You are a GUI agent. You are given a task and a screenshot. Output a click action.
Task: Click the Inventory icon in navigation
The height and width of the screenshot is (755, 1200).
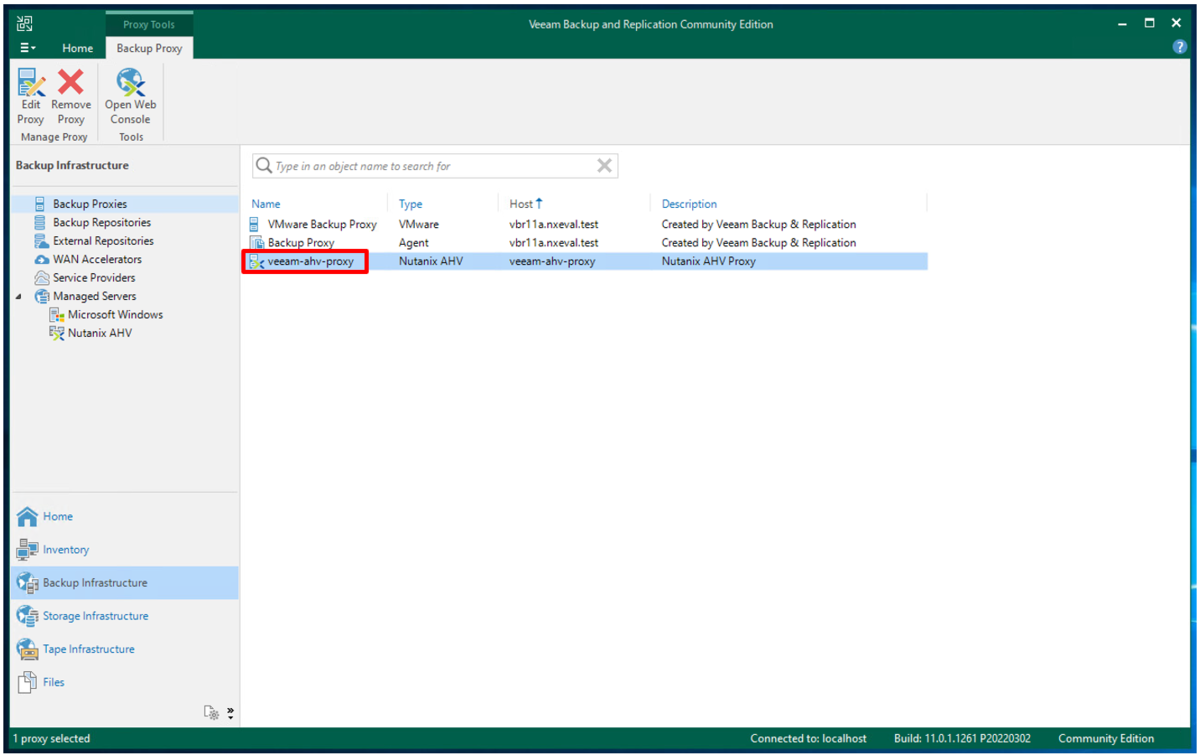[27, 550]
